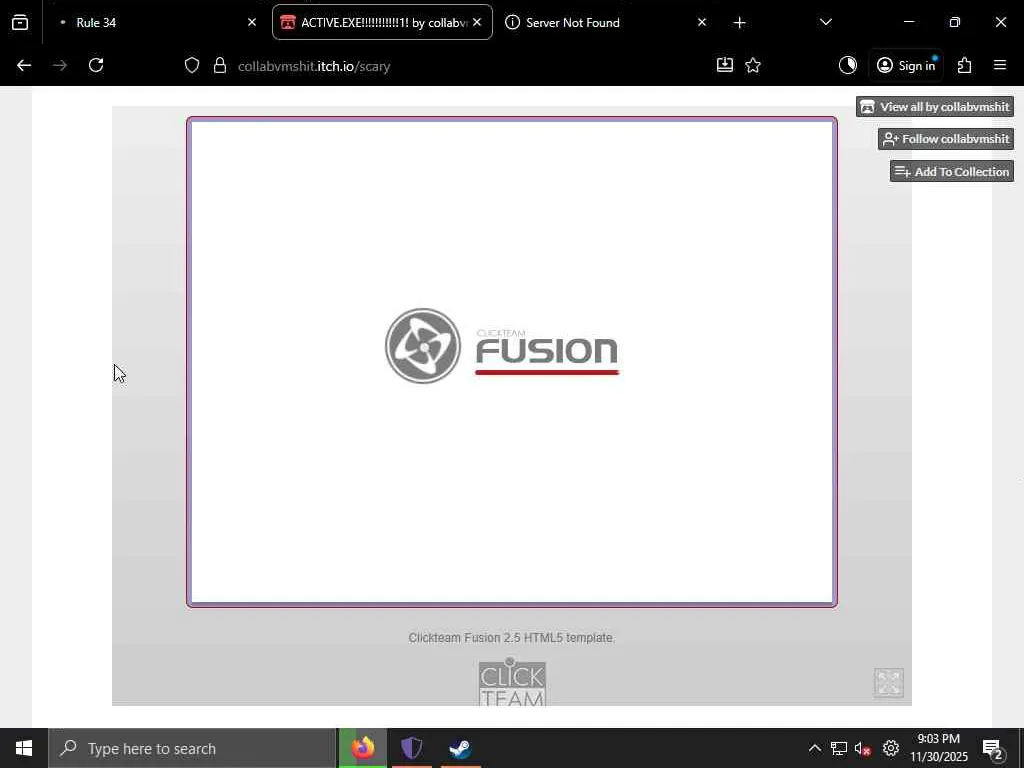Viewport: 1024px width, 768px height.
Task: Toggle fullscreen for the embedded game
Action: point(889,683)
